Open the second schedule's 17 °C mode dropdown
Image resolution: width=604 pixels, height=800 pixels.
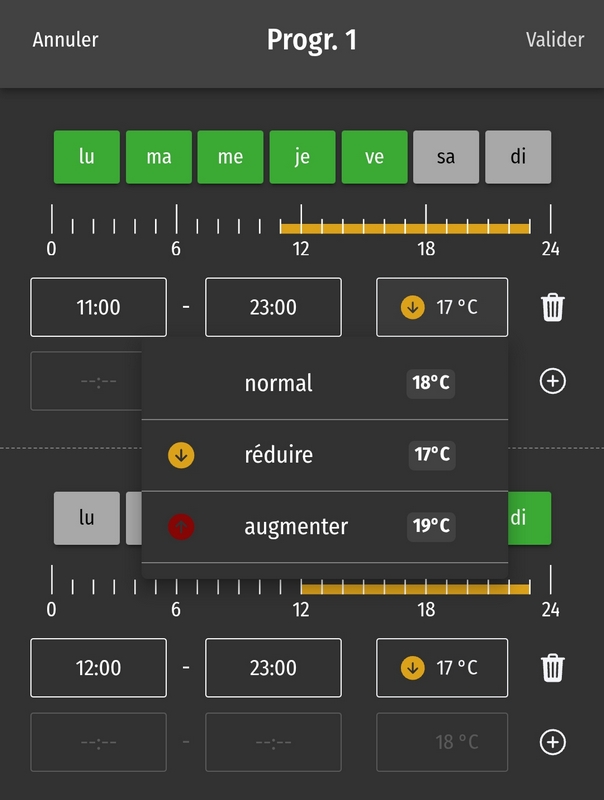(x=442, y=667)
